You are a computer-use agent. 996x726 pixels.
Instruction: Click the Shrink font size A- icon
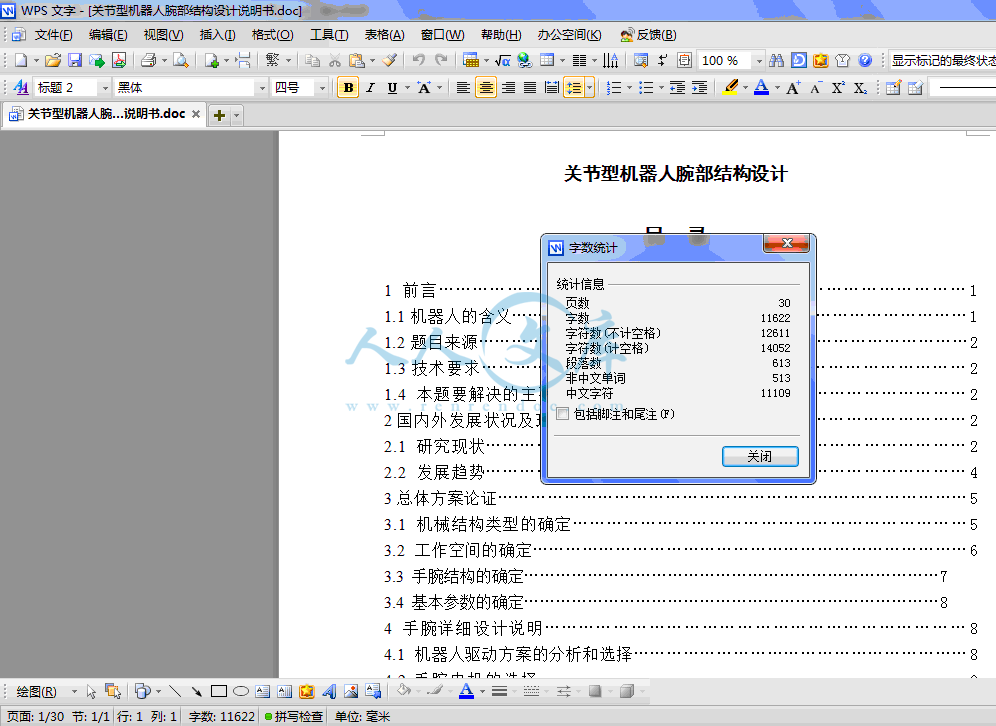pyautogui.click(x=816, y=88)
